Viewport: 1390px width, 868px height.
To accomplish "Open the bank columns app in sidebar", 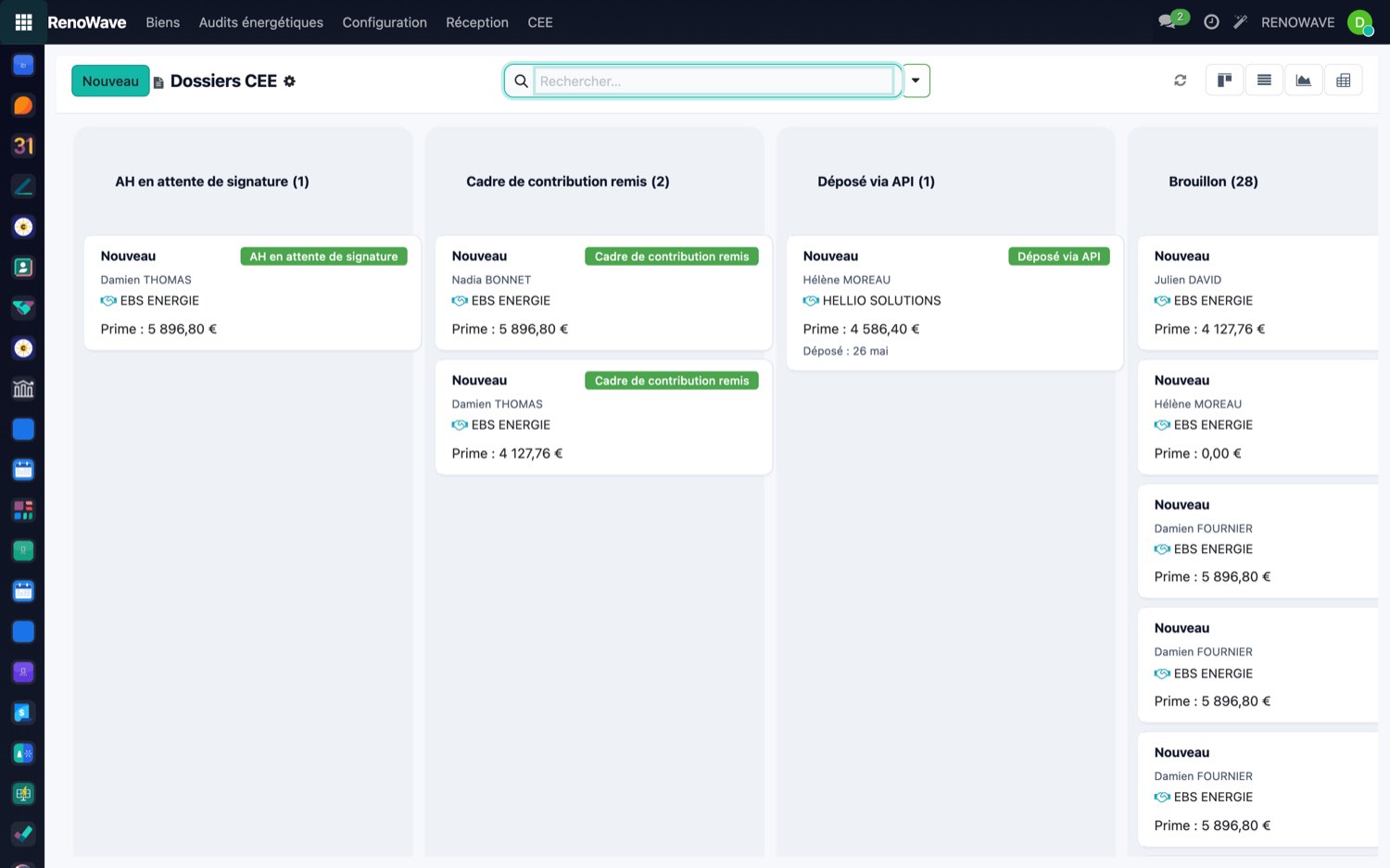I will [23, 389].
